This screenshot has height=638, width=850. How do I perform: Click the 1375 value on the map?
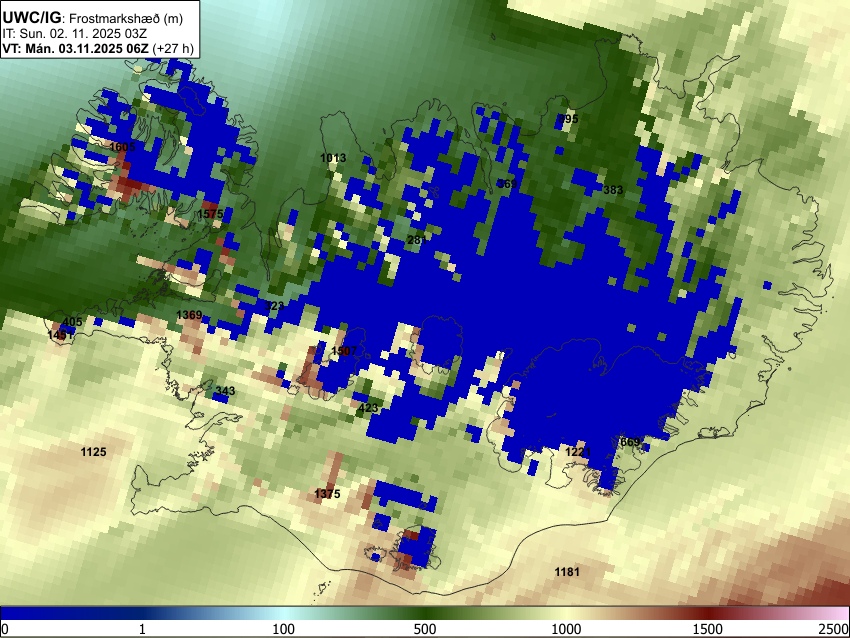click(327, 493)
